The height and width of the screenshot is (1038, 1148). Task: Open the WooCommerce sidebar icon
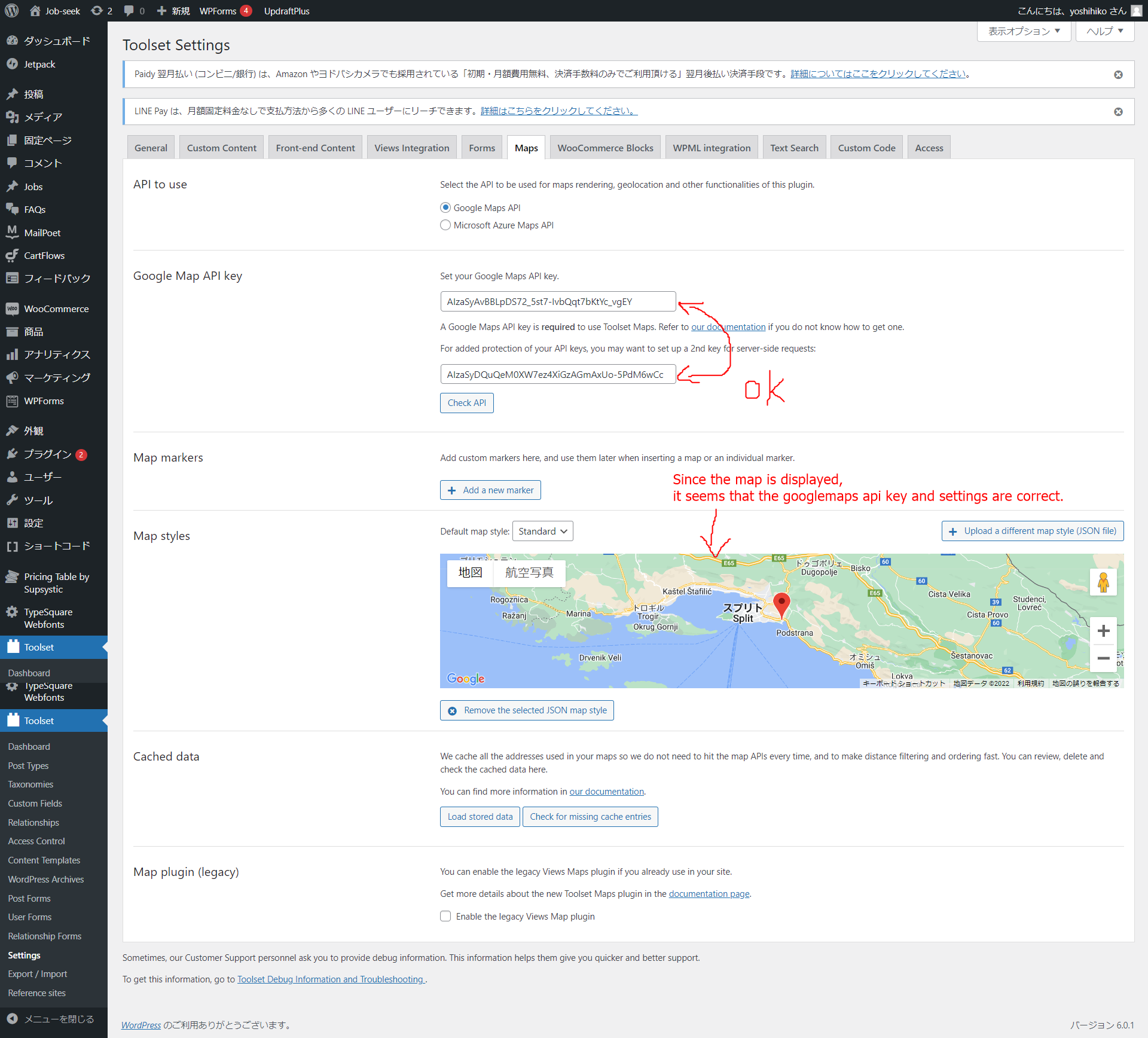[x=12, y=309]
